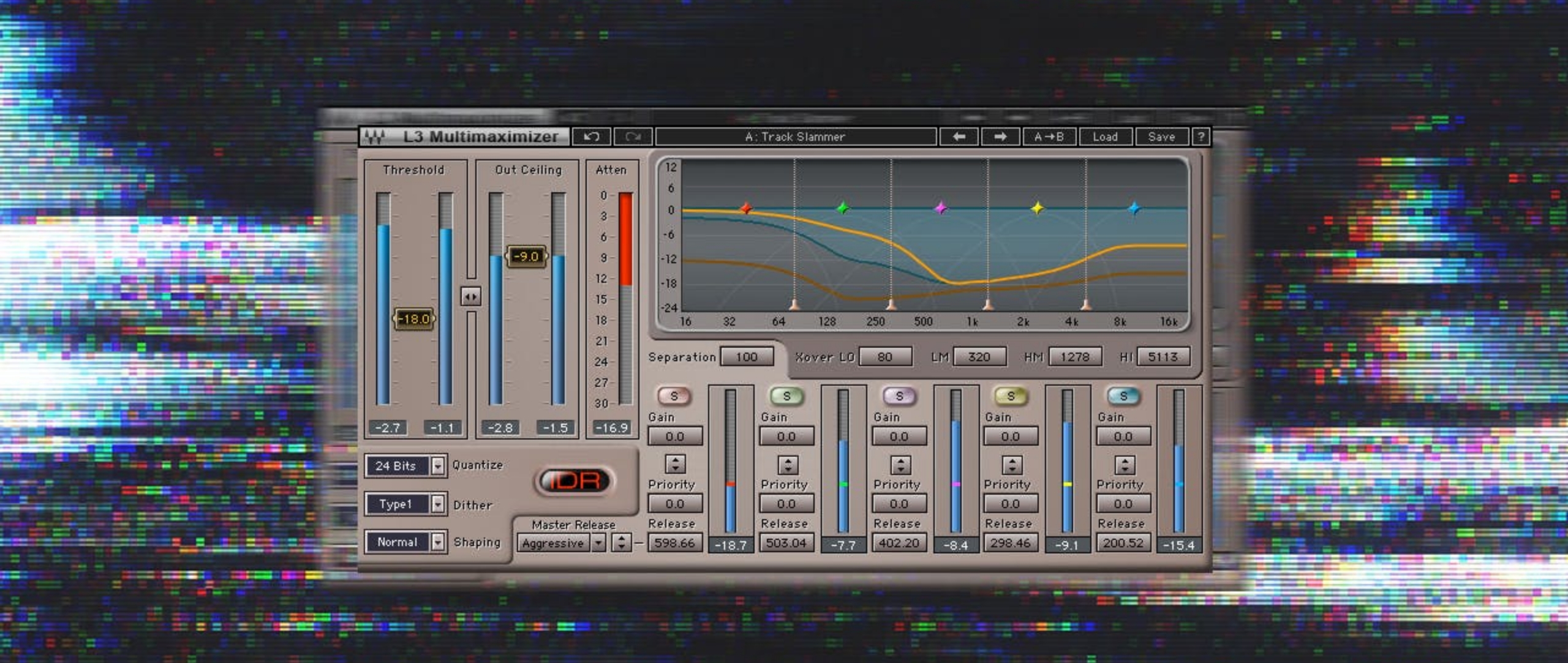Viewport: 1568px width, 663px height.
Task: Click the IDR dither logo button
Action: 574,481
